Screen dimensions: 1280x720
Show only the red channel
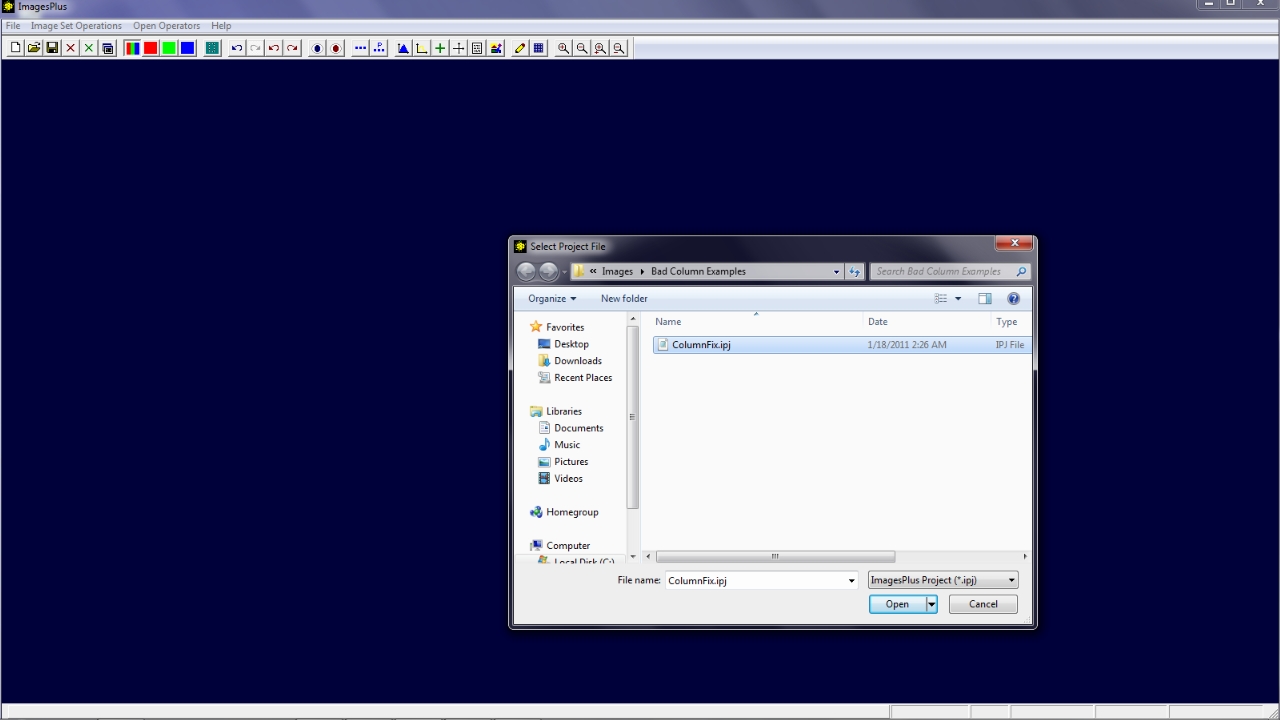[x=151, y=48]
